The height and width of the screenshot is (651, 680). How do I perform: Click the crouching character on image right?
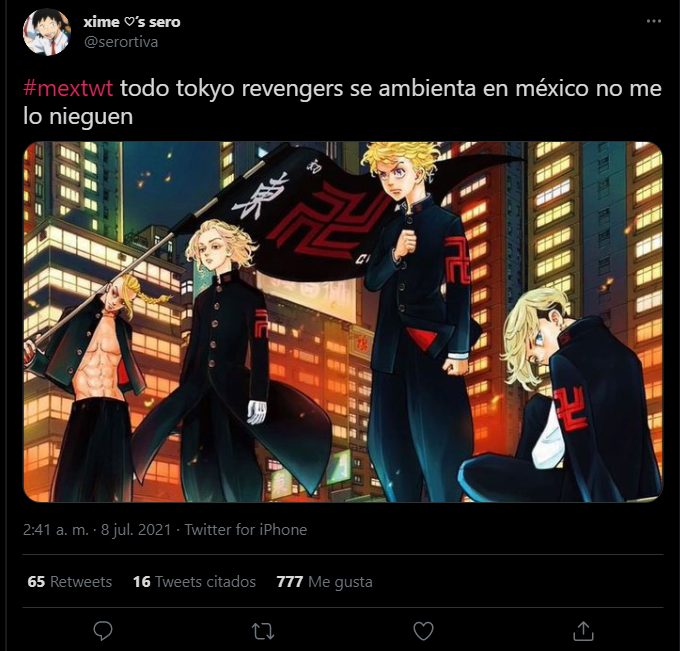[x=564, y=397]
